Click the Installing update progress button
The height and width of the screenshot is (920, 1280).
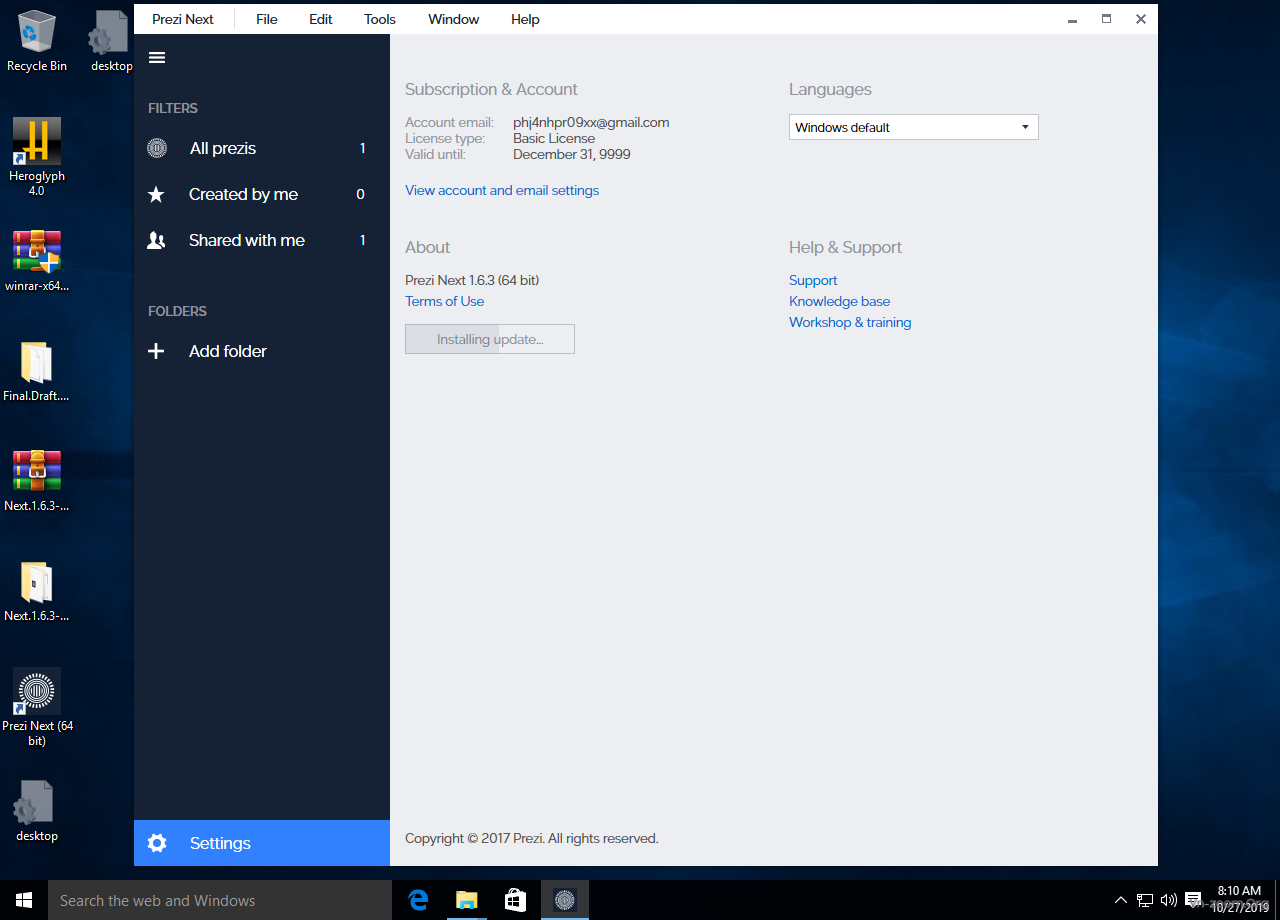click(x=490, y=339)
